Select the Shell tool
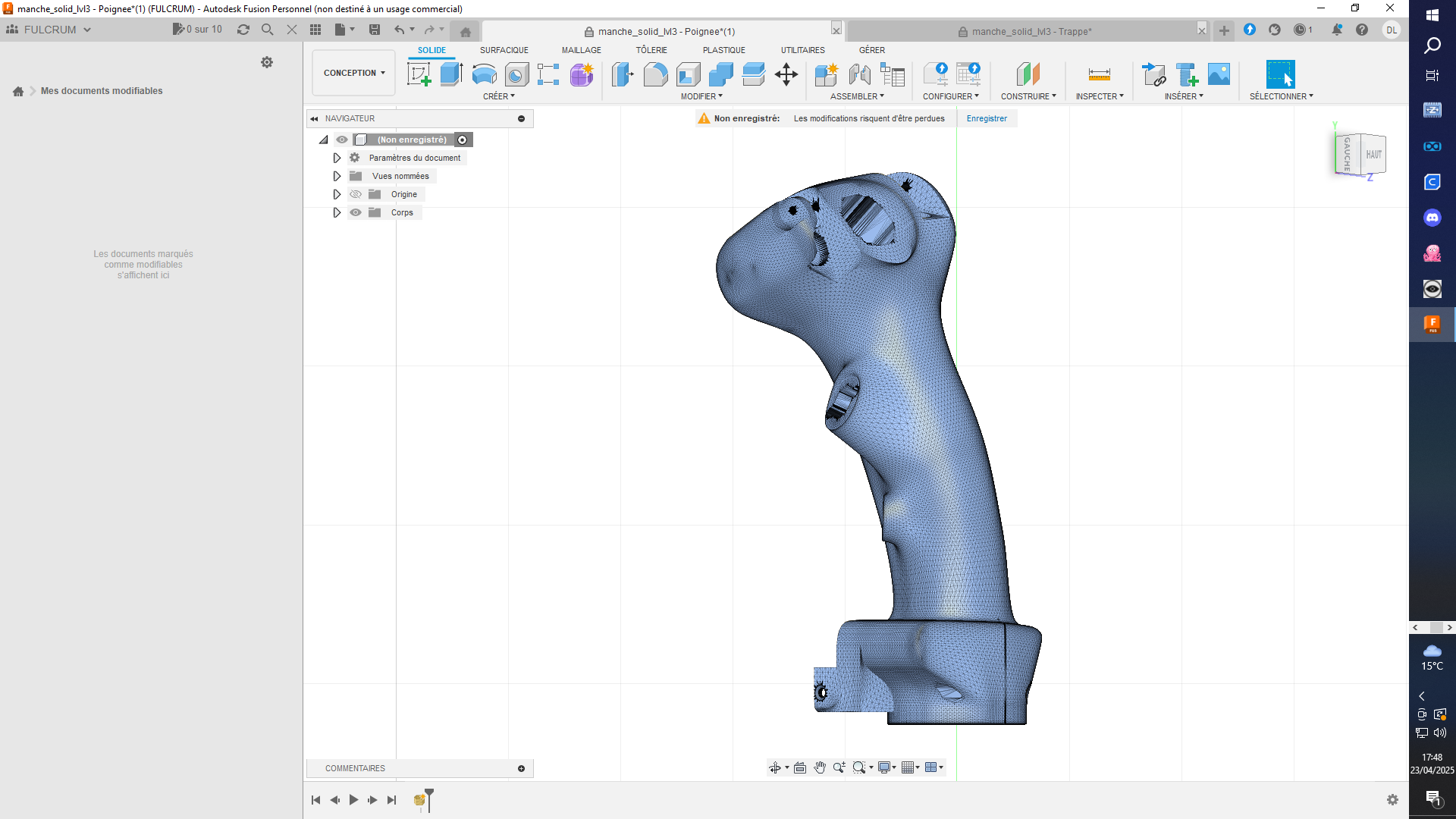The image size is (1456, 819). [x=689, y=74]
